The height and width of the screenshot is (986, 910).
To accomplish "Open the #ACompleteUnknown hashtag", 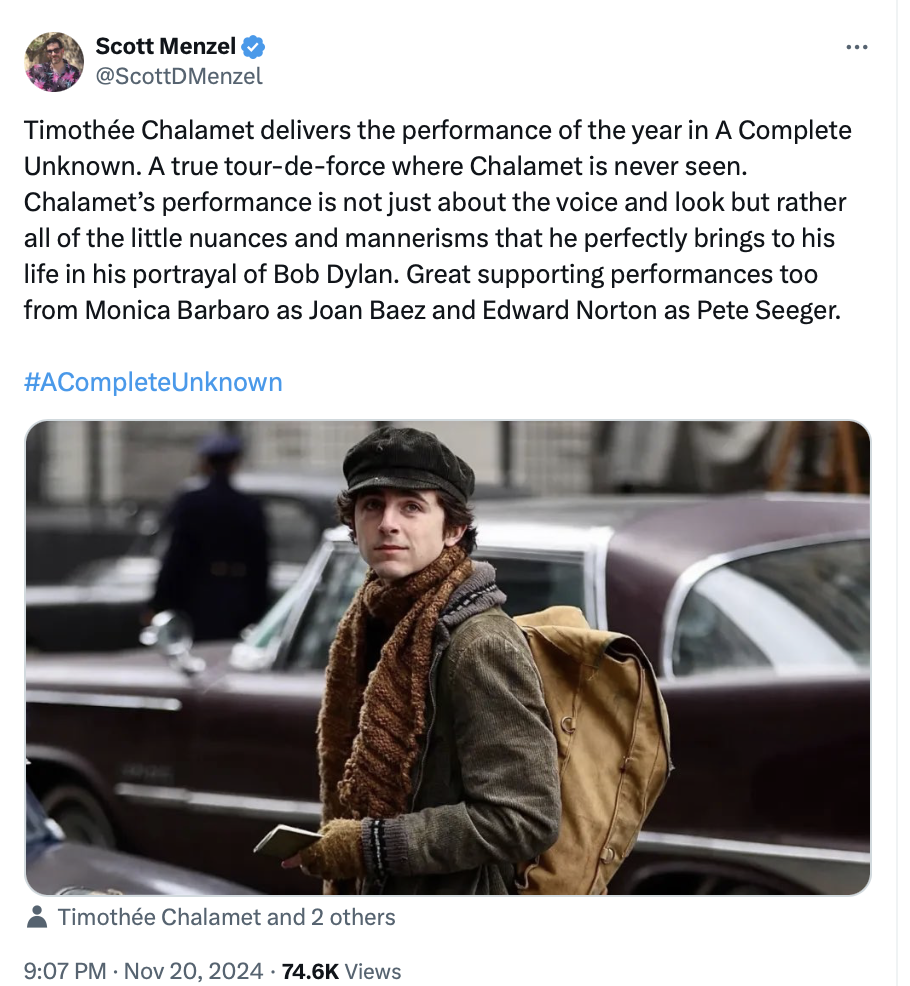I will point(153,382).
